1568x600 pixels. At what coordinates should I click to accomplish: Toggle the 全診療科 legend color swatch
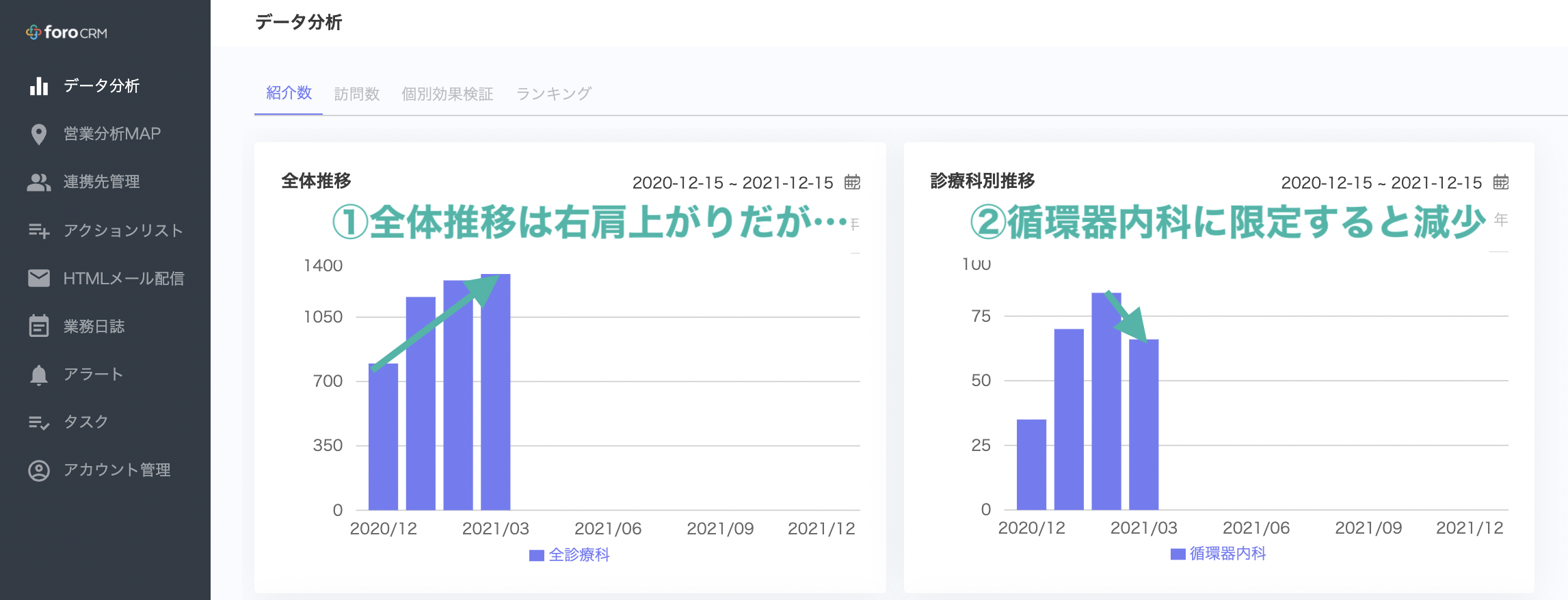pos(537,556)
